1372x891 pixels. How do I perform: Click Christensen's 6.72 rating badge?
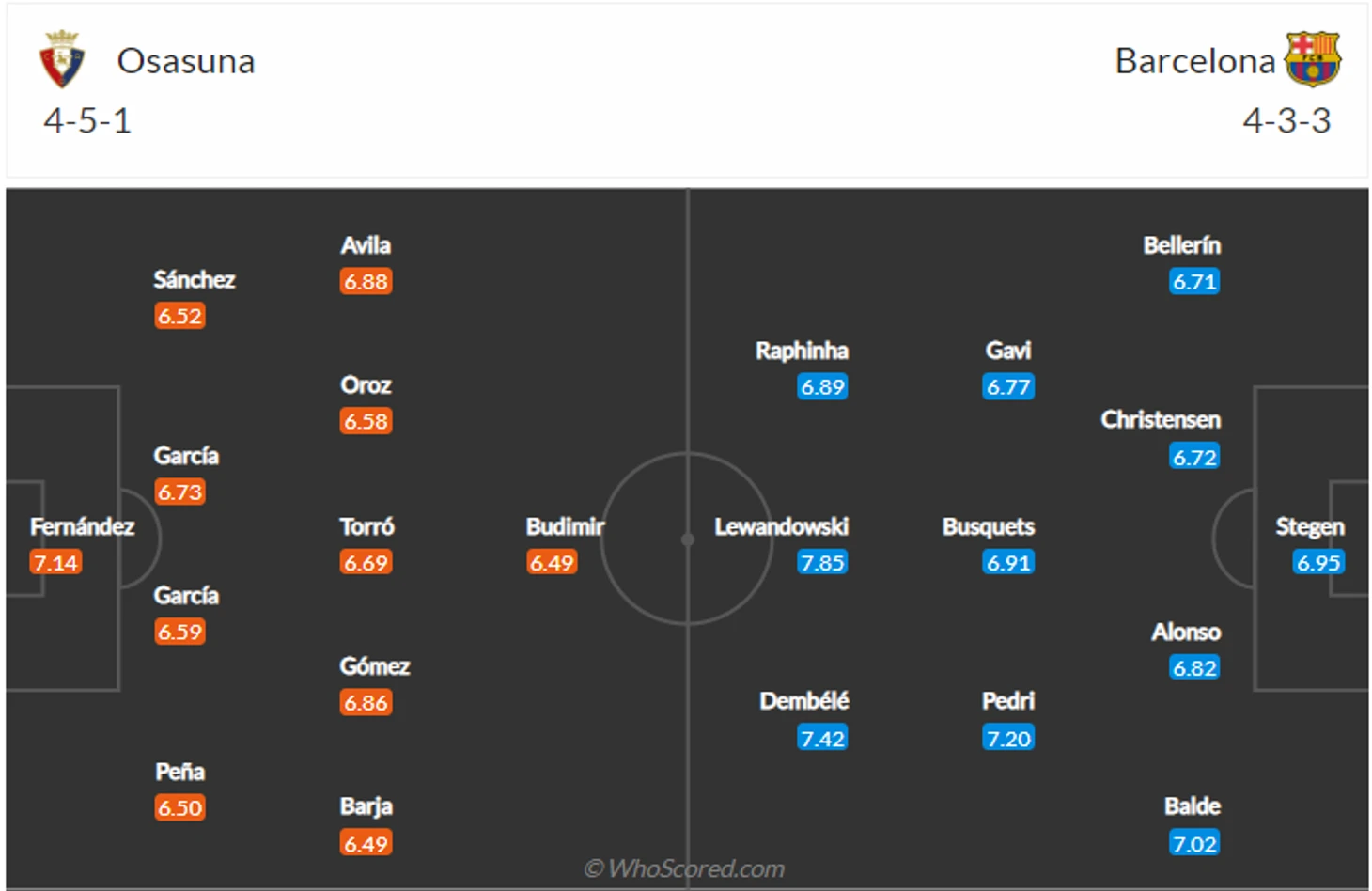point(1194,457)
